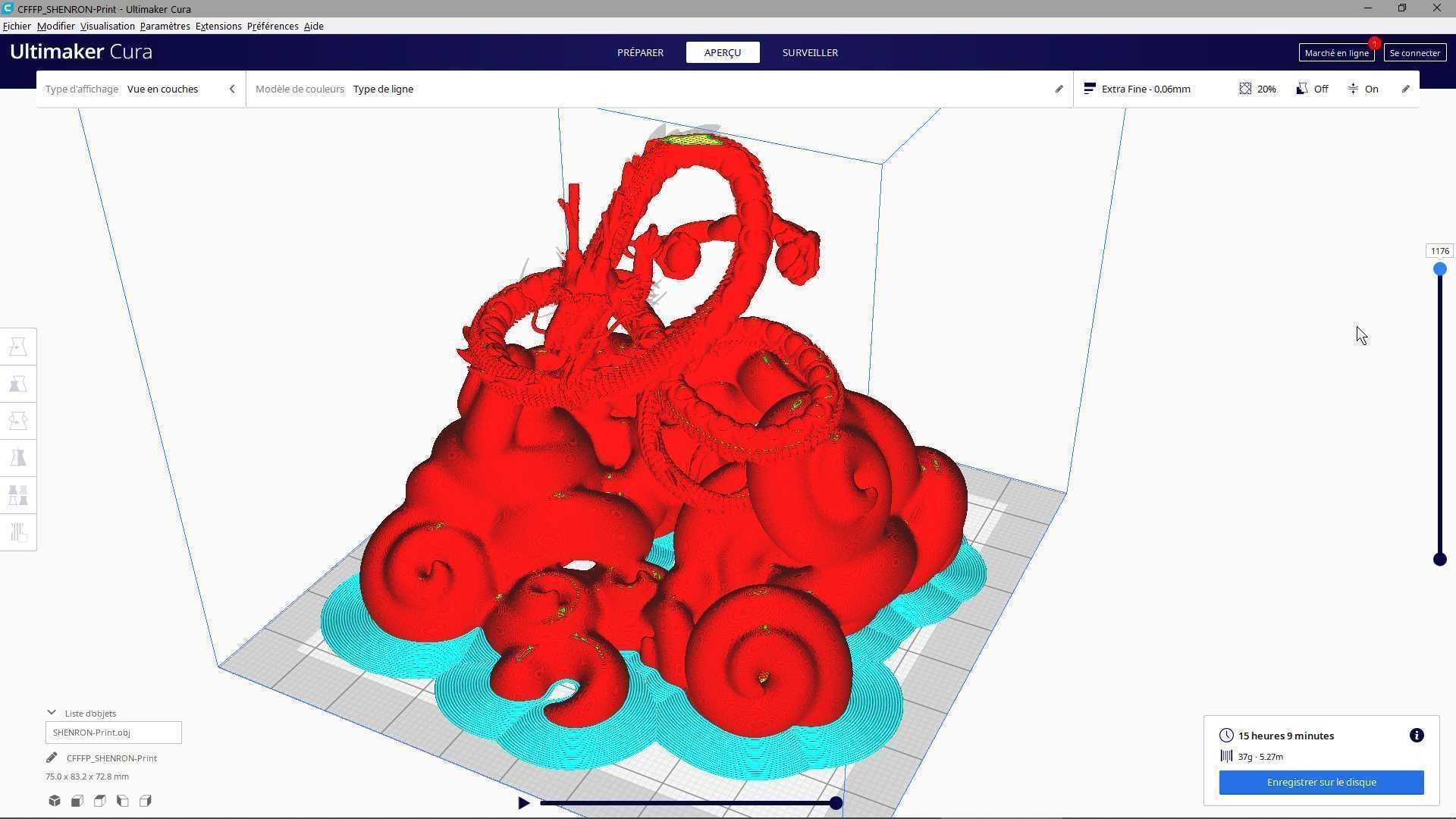Viewport: 1456px width, 819px height.
Task: Open the 20% infill setting
Action: point(1257,89)
